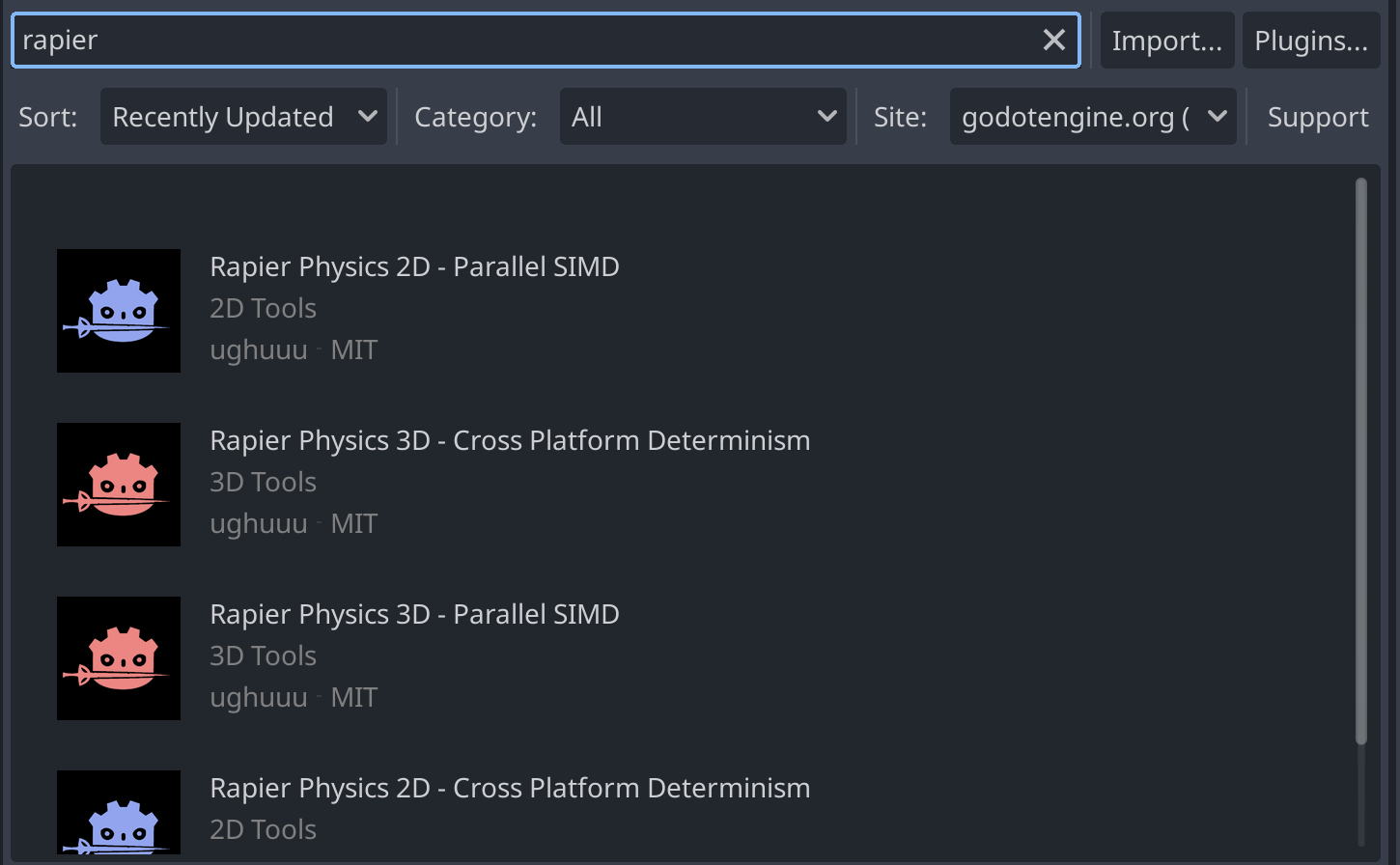Screen dimensions: 1400x865
Task: Click 2D Tools category under Rapier 2D Parallel SIMD
Action: pos(263,308)
